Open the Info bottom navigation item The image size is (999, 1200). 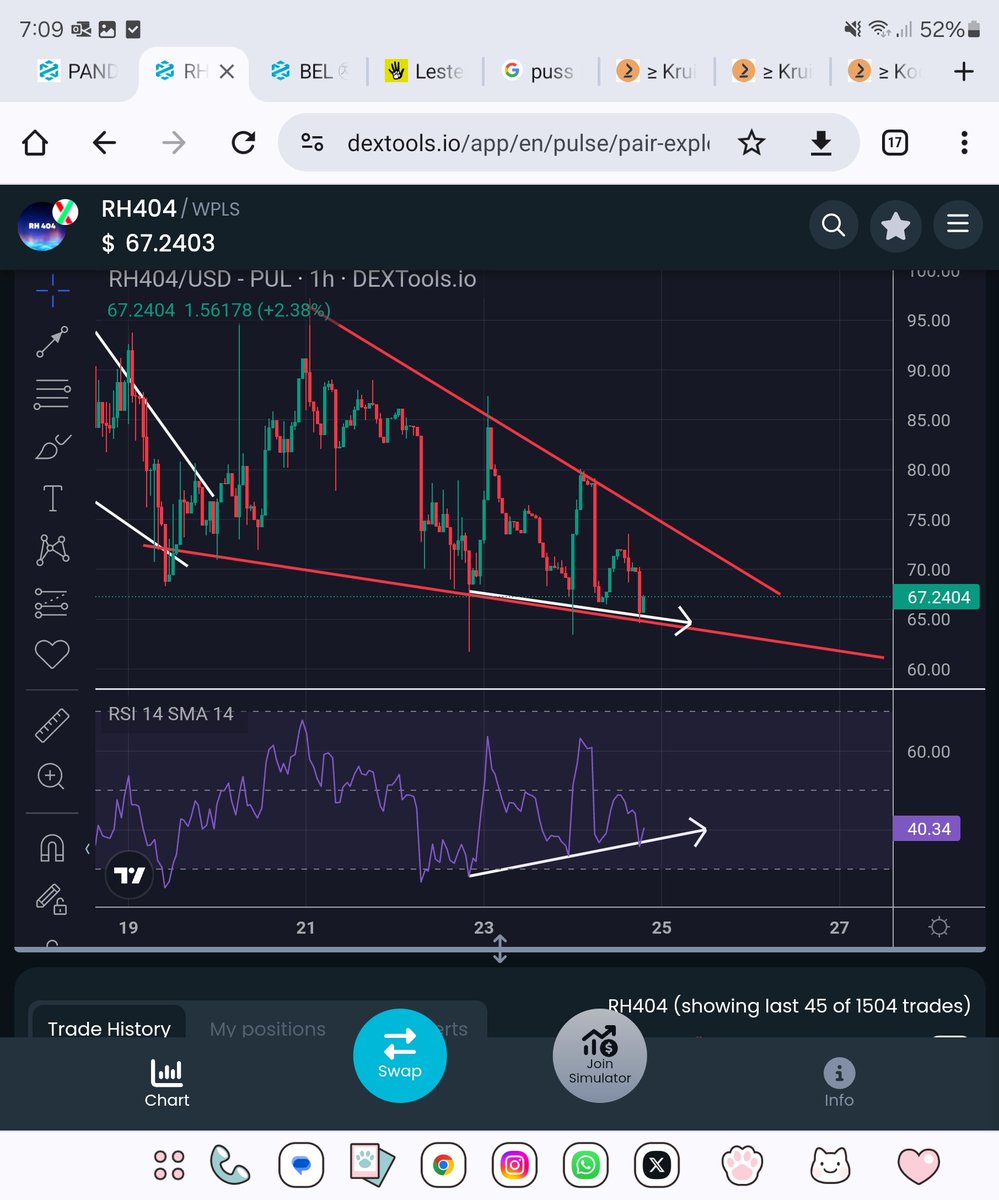[x=838, y=1084]
